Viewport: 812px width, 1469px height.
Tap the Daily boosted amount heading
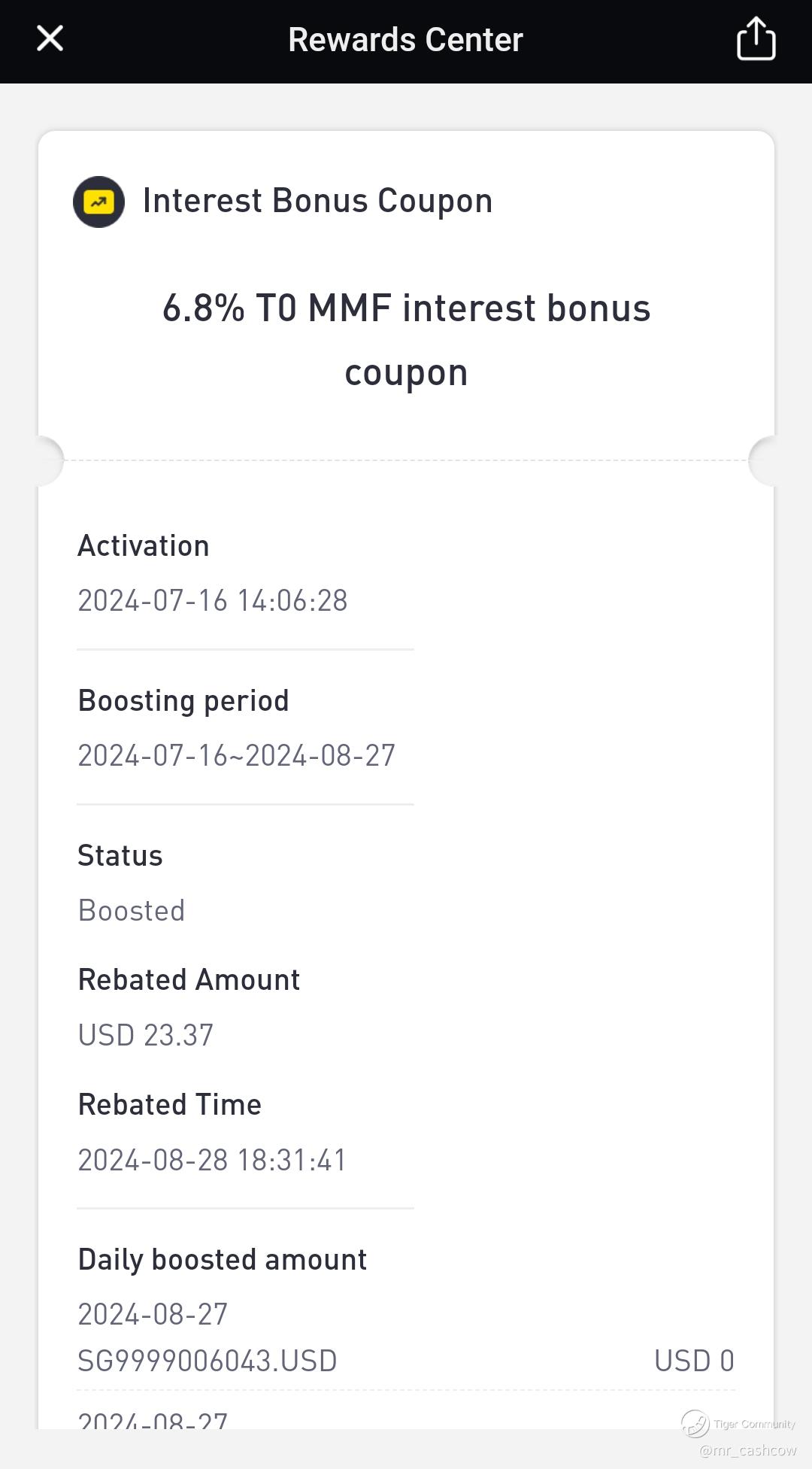[x=223, y=1260]
